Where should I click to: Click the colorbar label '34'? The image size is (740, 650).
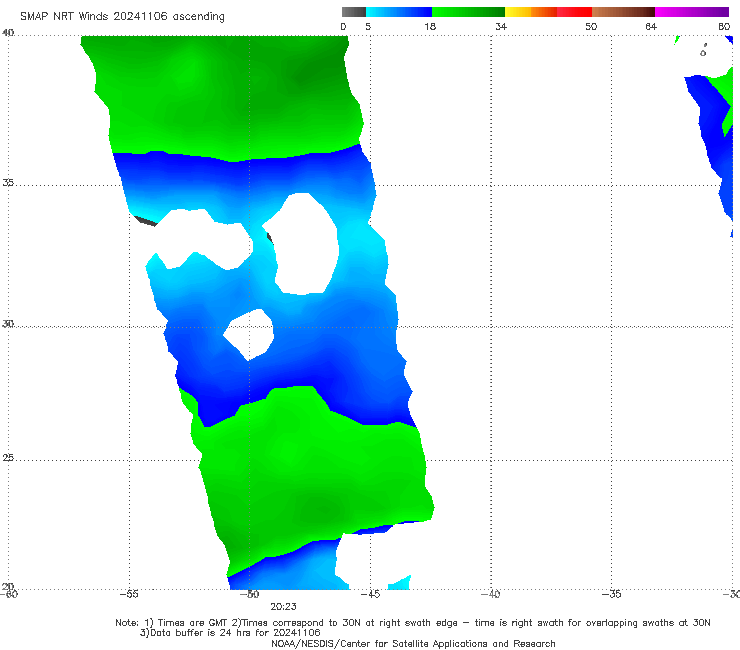501,27
